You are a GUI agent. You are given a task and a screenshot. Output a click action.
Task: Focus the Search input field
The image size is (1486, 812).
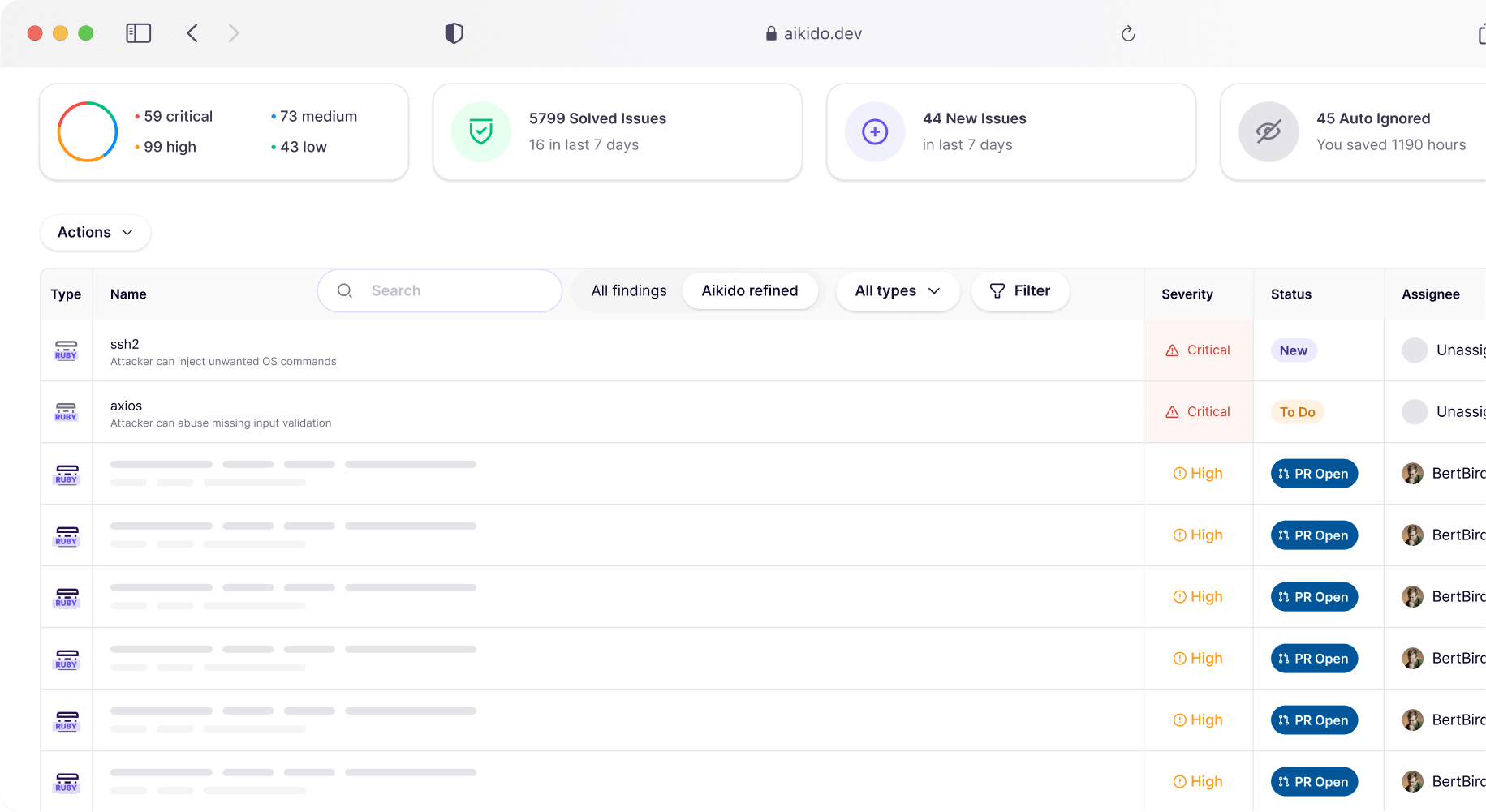coord(440,290)
